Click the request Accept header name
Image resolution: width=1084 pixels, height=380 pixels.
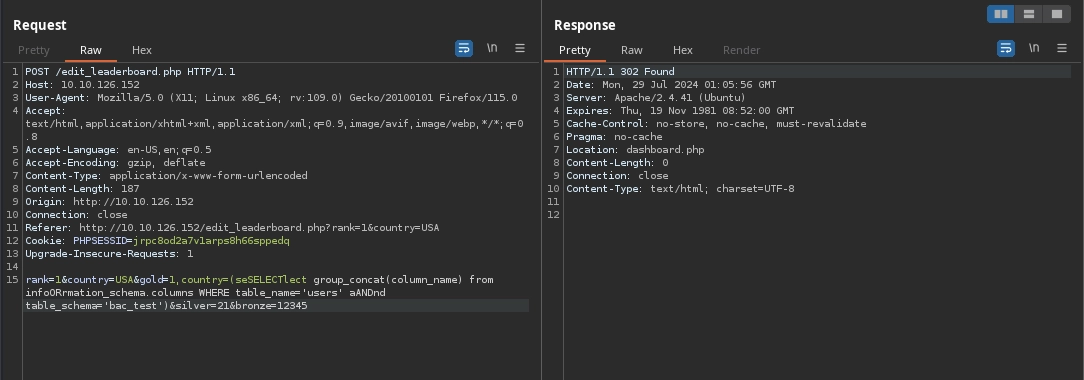tap(45, 111)
